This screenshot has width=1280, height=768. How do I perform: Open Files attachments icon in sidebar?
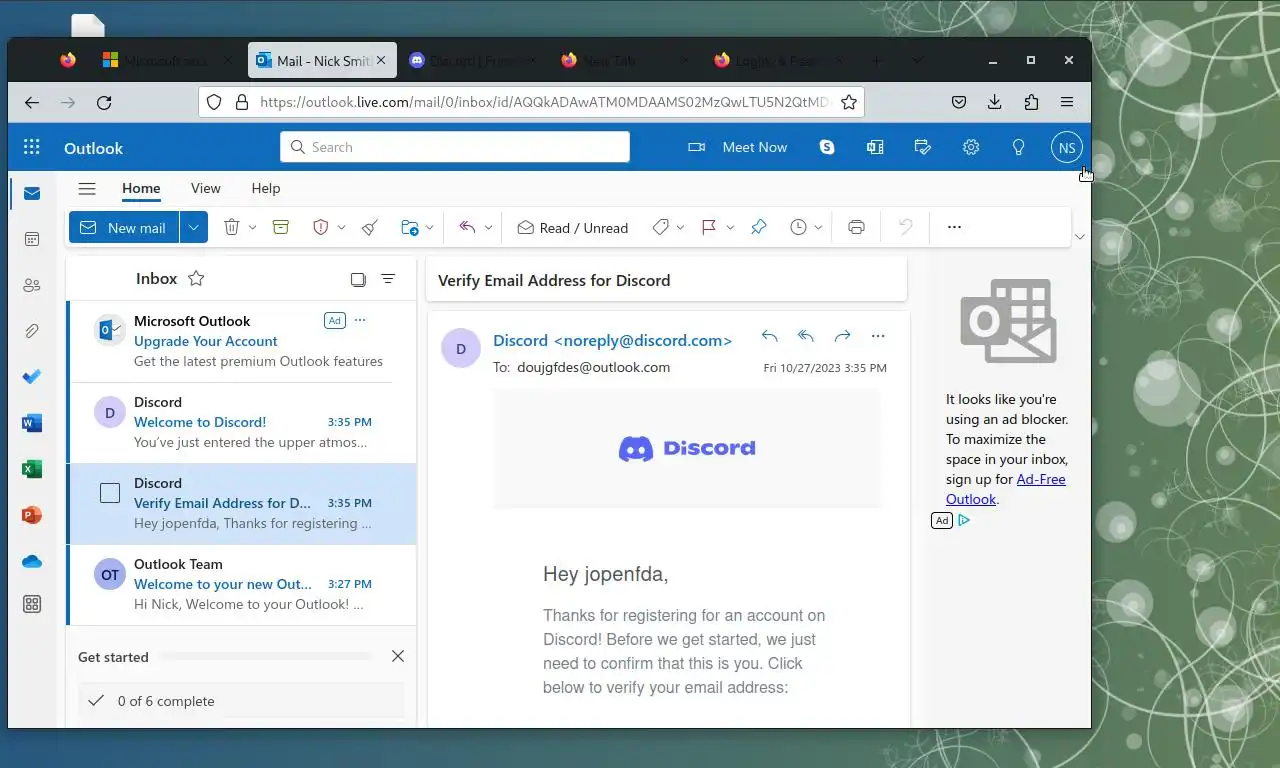pyautogui.click(x=32, y=331)
